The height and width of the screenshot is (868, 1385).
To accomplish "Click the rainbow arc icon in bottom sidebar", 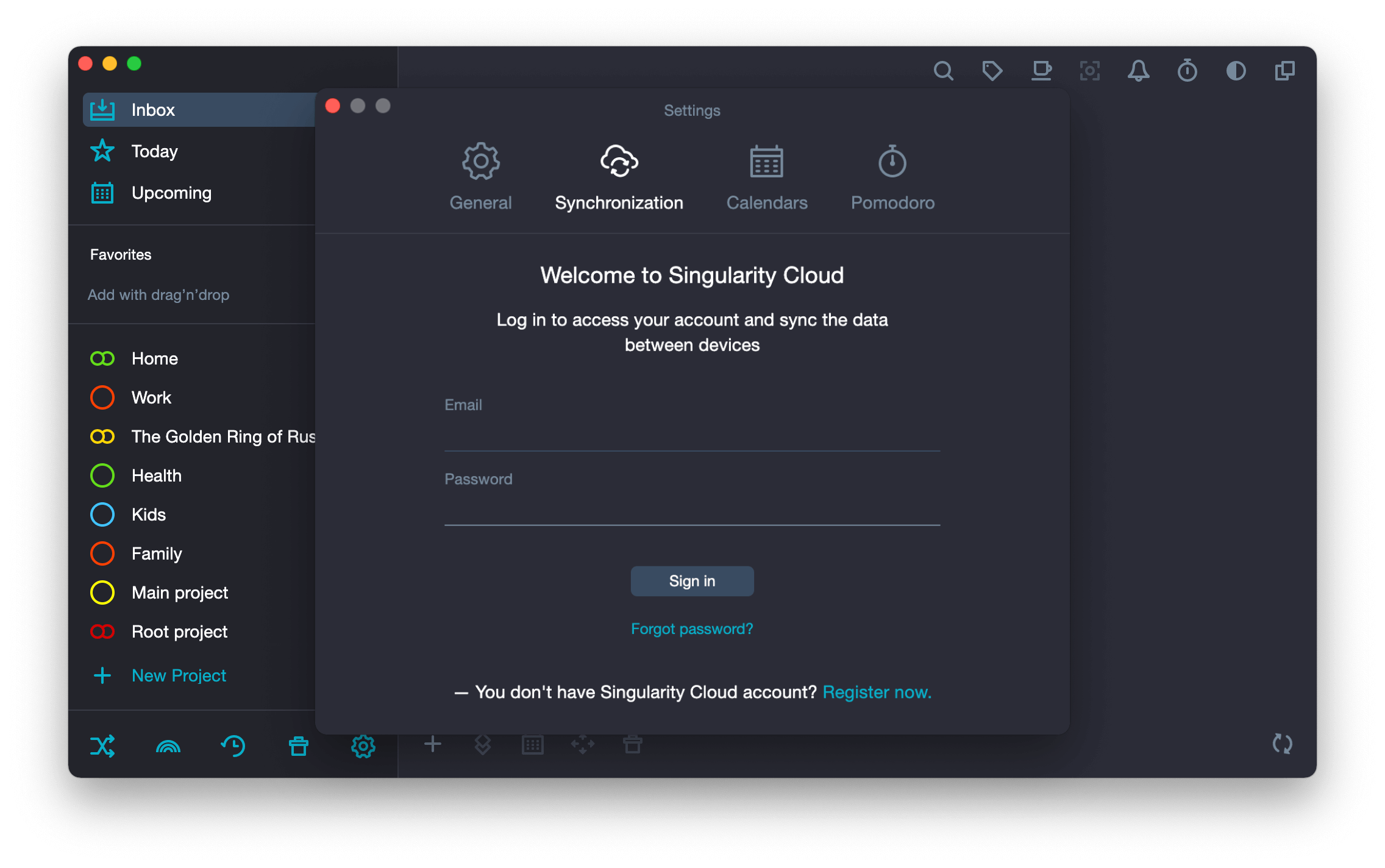I will pos(168,747).
